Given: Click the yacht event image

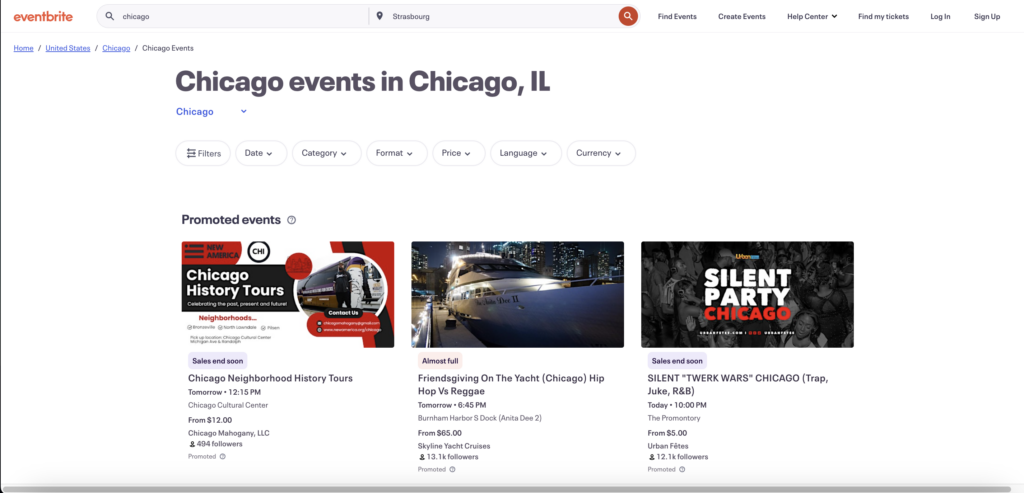Looking at the screenshot, I should click(518, 294).
